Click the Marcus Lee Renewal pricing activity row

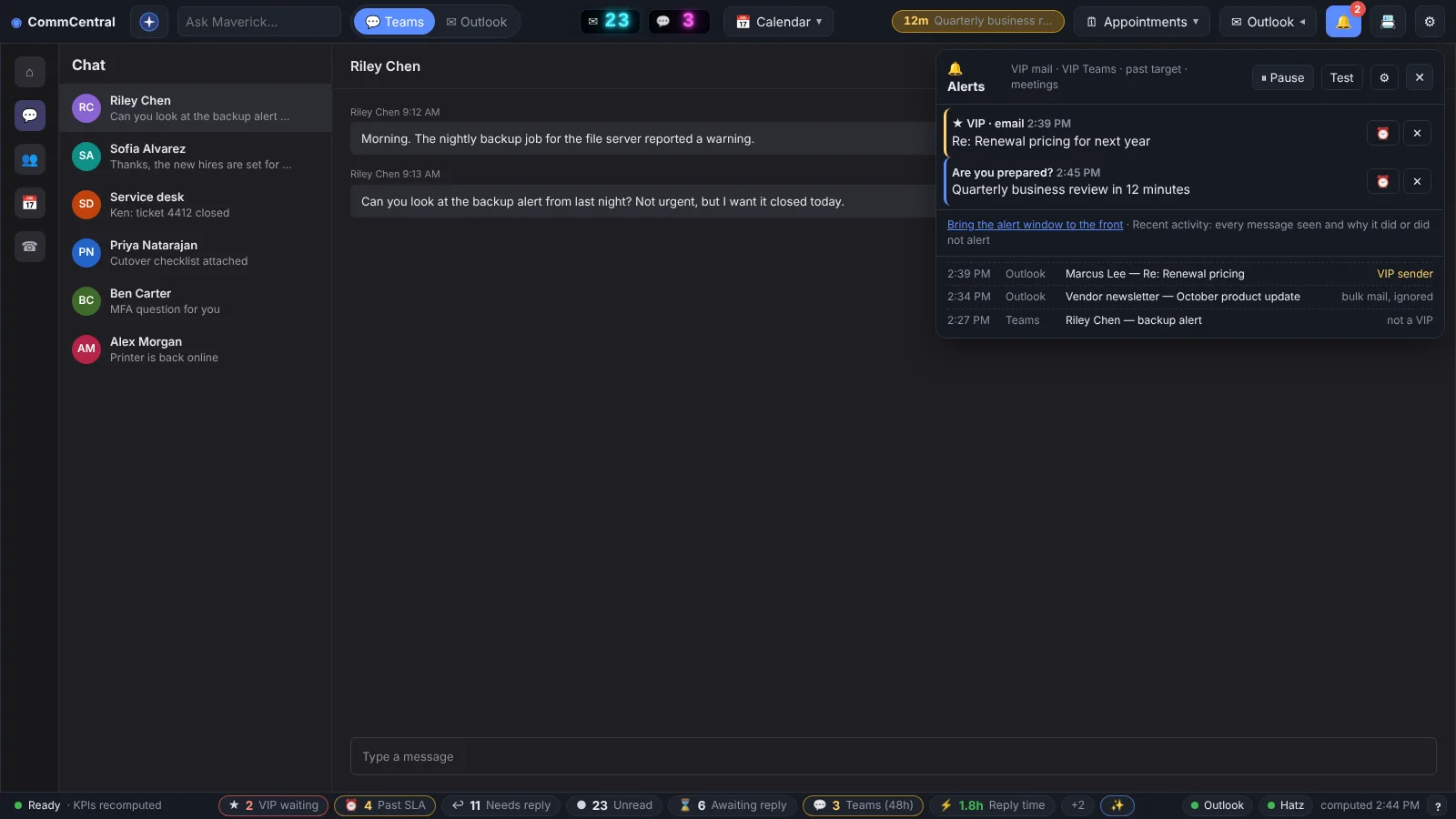pyautogui.click(x=1189, y=274)
